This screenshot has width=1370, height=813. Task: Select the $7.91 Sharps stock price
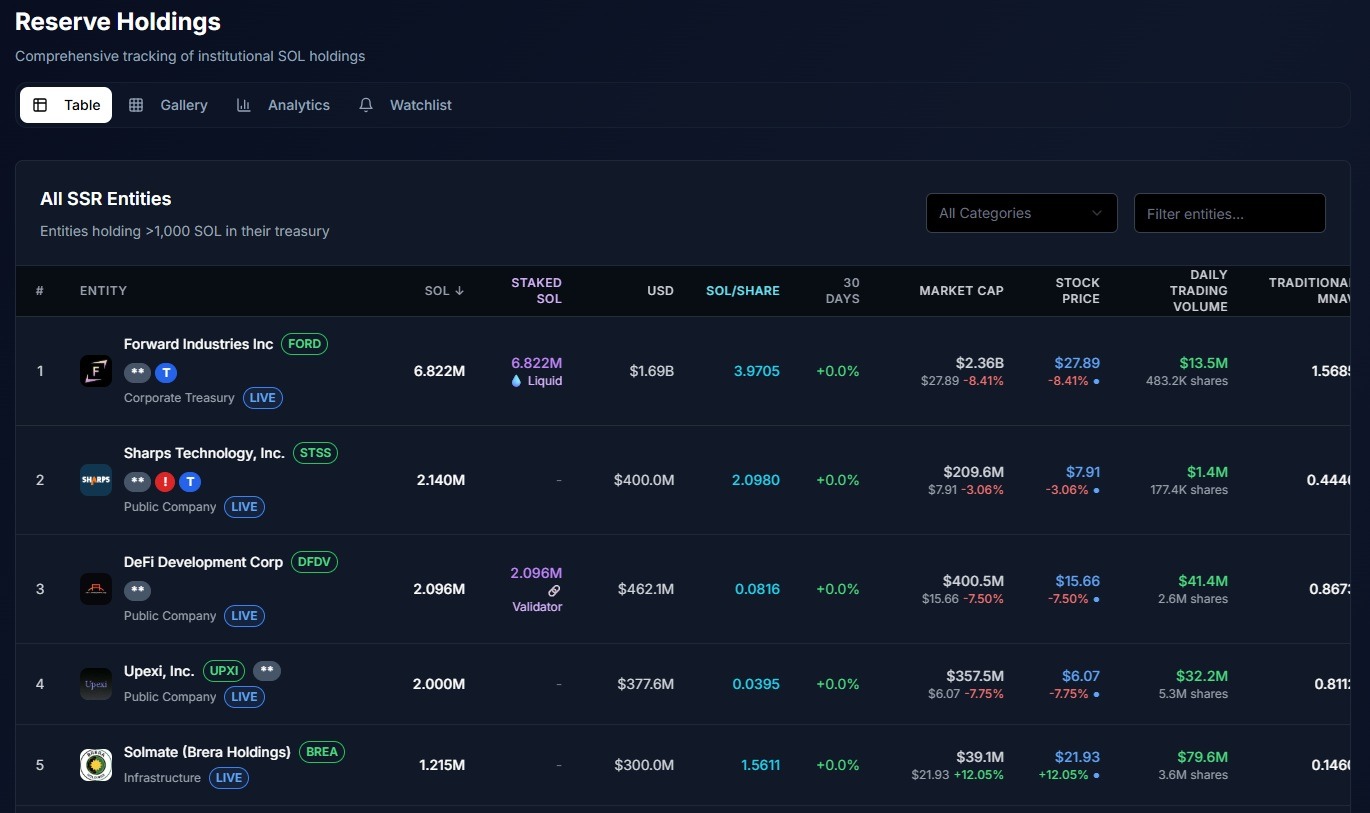point(1083,472)
